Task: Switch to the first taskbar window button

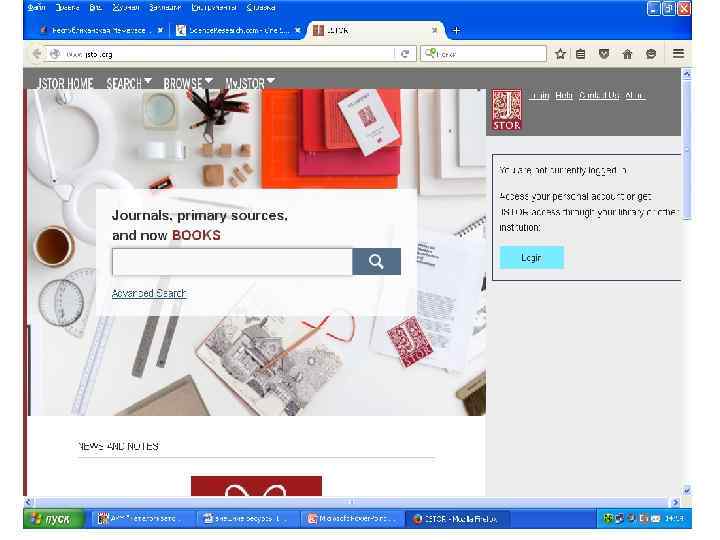Action: (143, 519)
